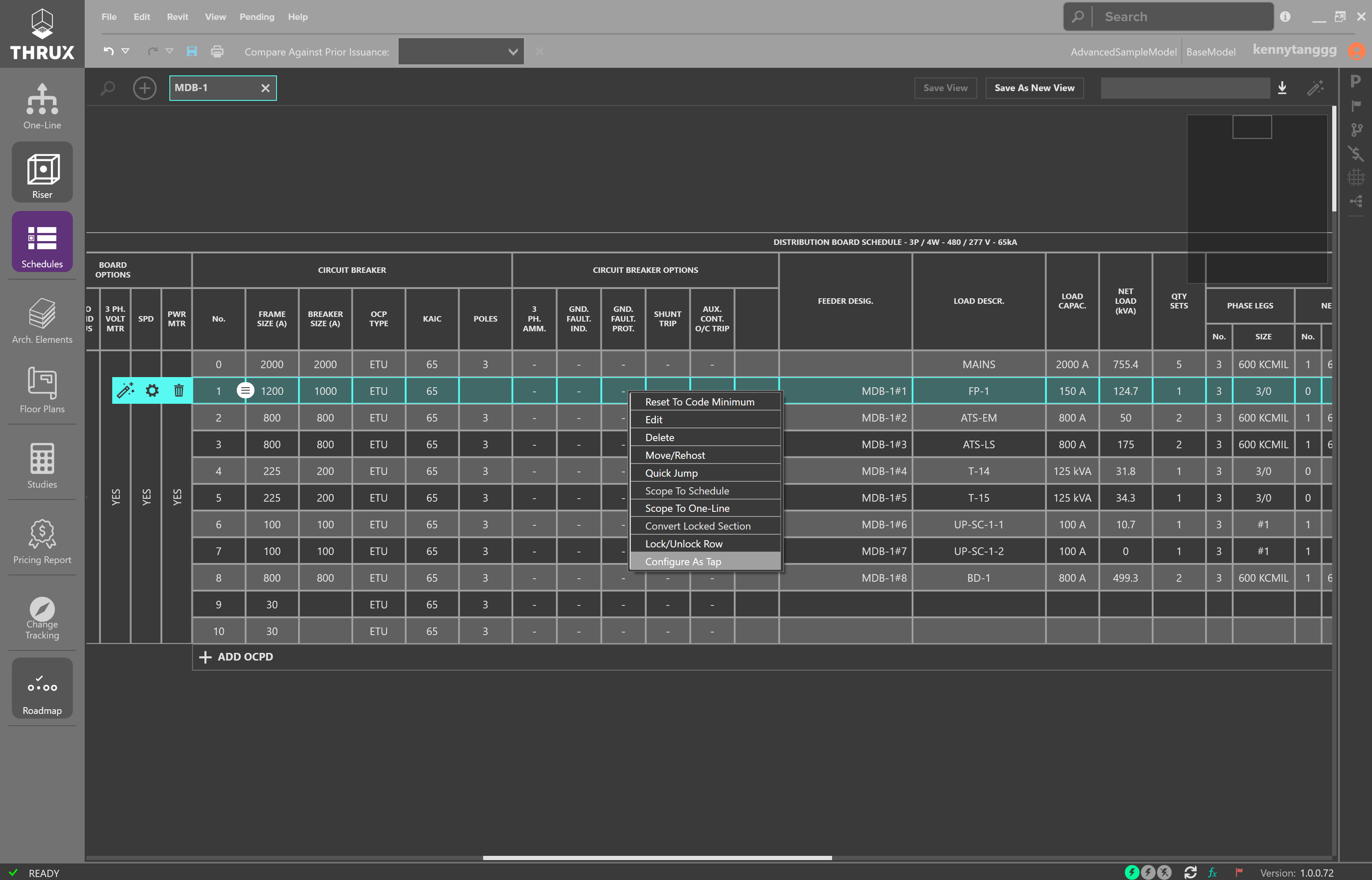
Task: Click the dotted grid icon in right sidebar
Action: 1356,177
